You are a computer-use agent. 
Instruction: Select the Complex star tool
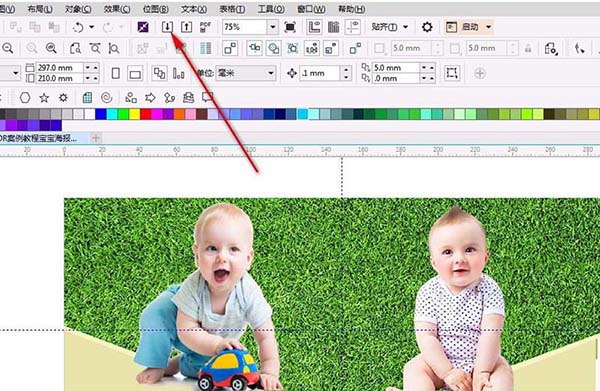63,98
